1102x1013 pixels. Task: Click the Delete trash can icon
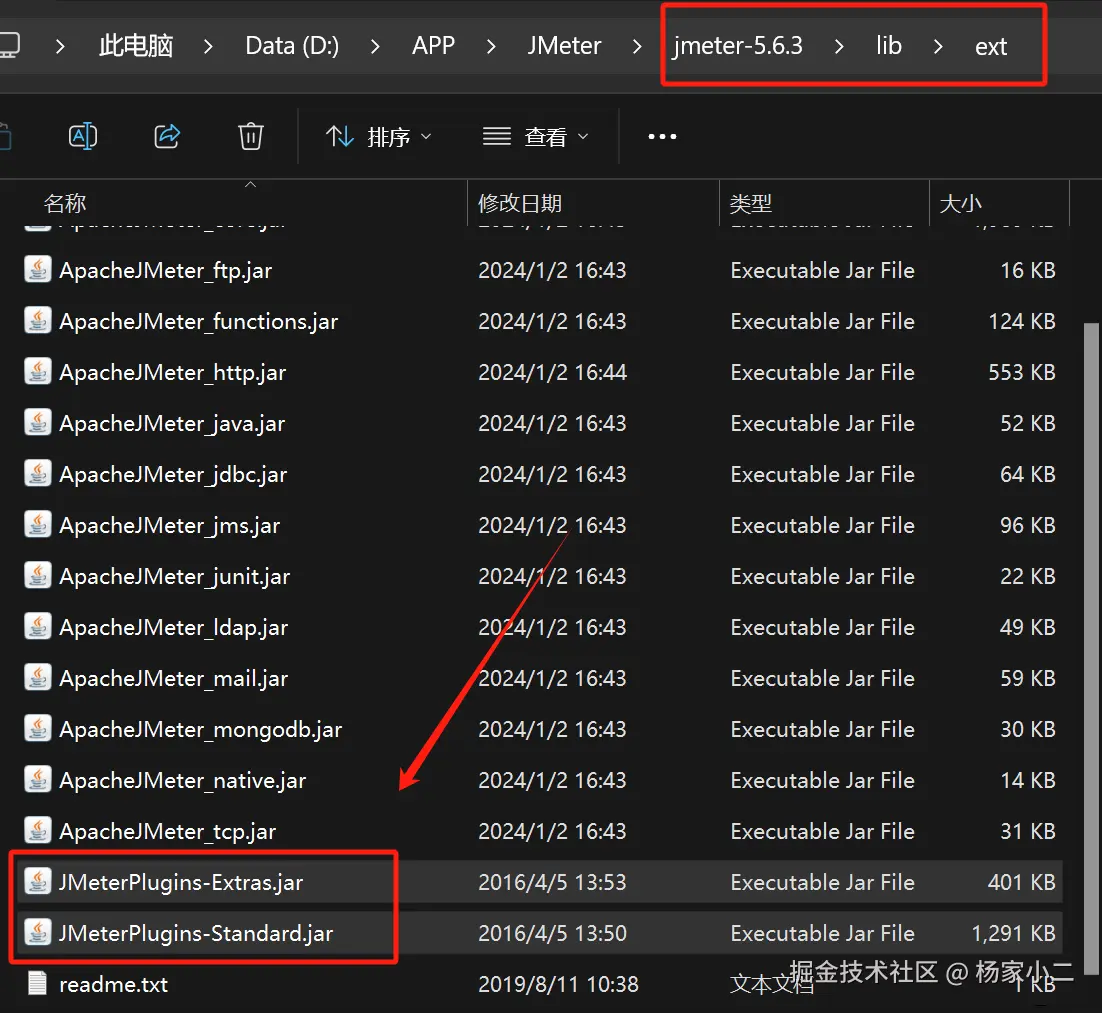click(251, 136)
